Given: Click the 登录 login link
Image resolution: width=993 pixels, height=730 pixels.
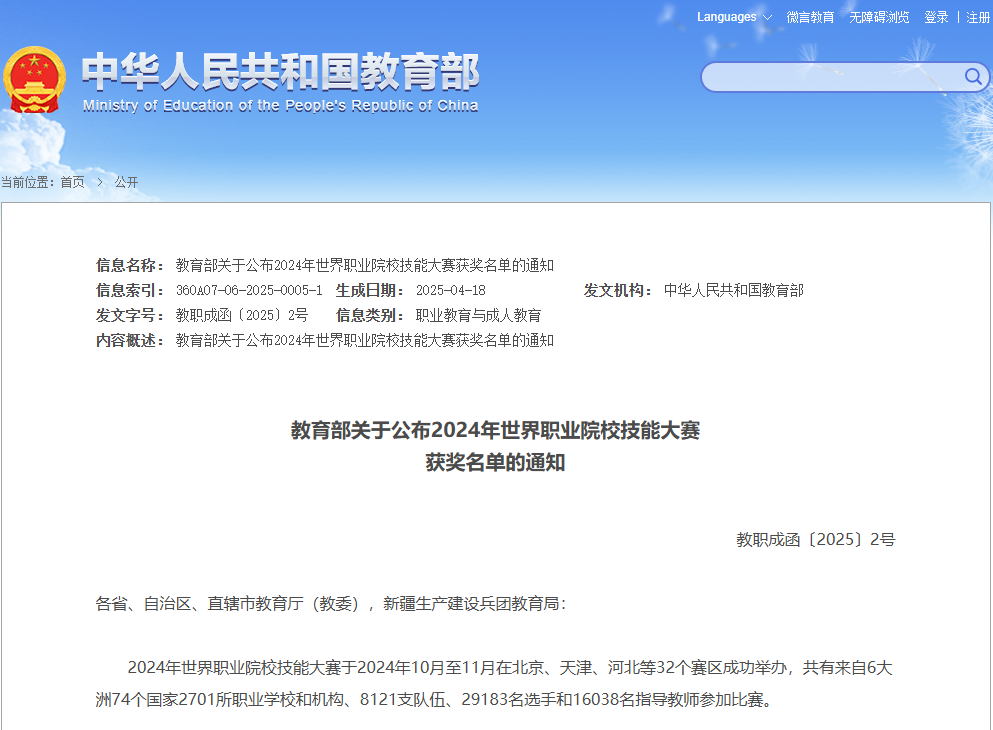Looking at the screenshot, I should (936, 17).
